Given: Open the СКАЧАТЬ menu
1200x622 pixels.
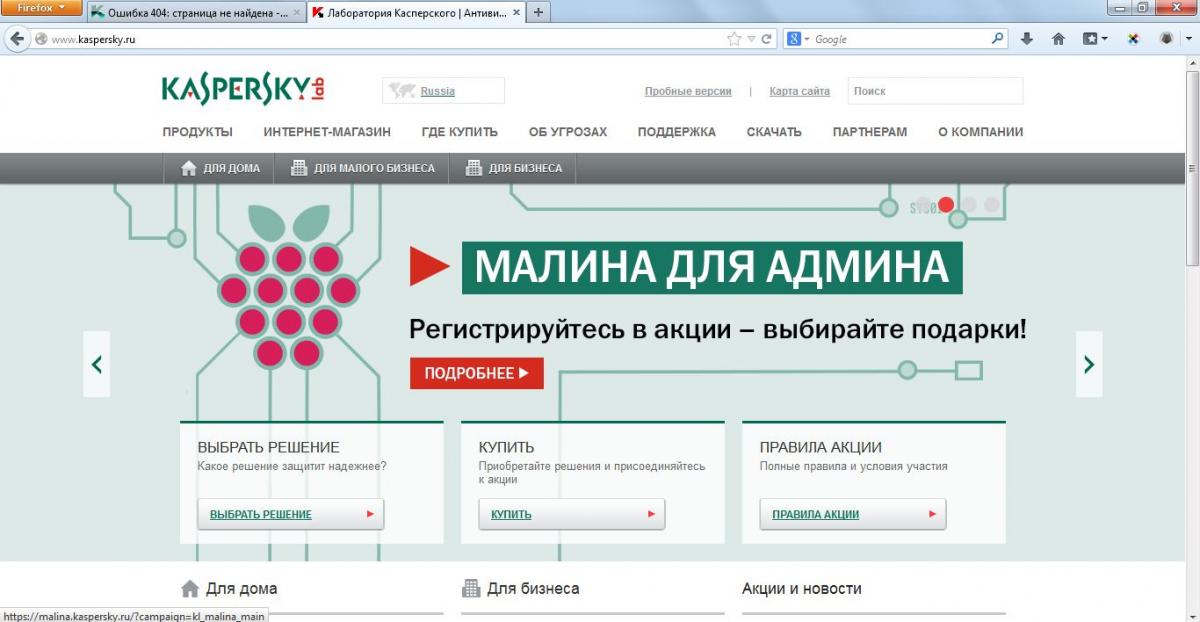Looking at the screenshot, I should (x=774, y=132).
